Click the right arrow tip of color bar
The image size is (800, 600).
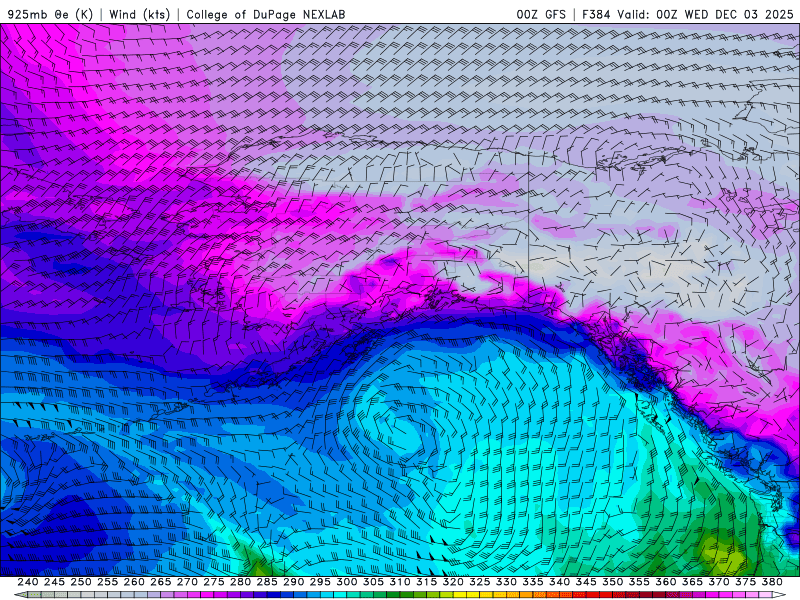(781, 595)
